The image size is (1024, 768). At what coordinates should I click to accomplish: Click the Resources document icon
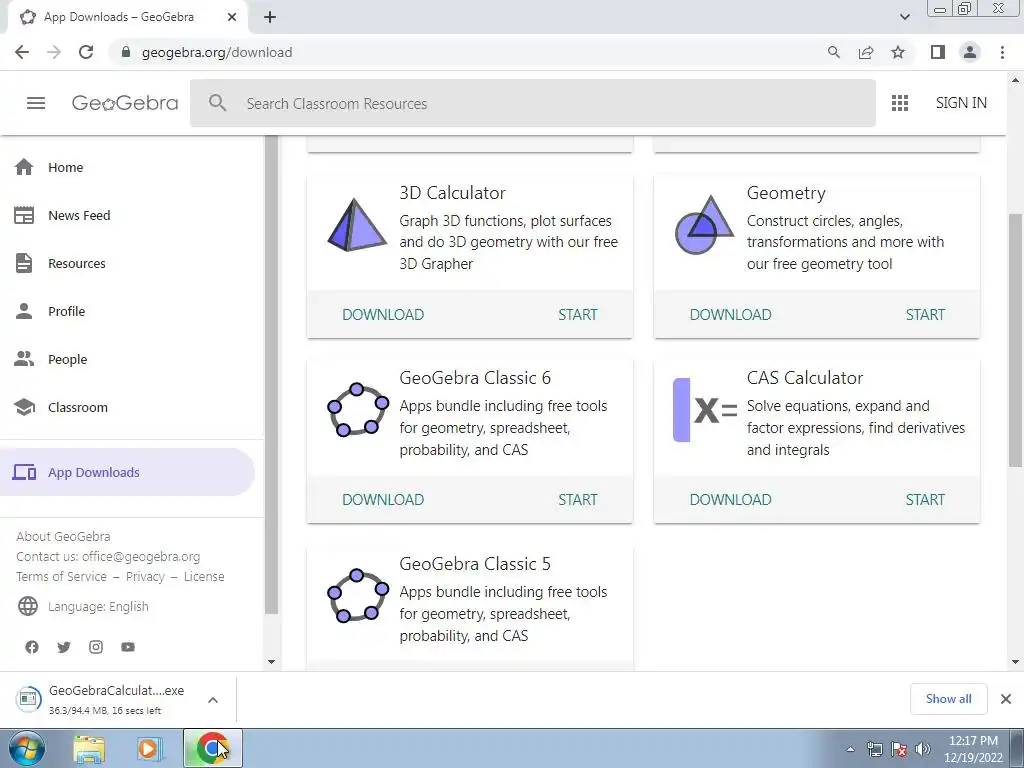tap(24, 263)
